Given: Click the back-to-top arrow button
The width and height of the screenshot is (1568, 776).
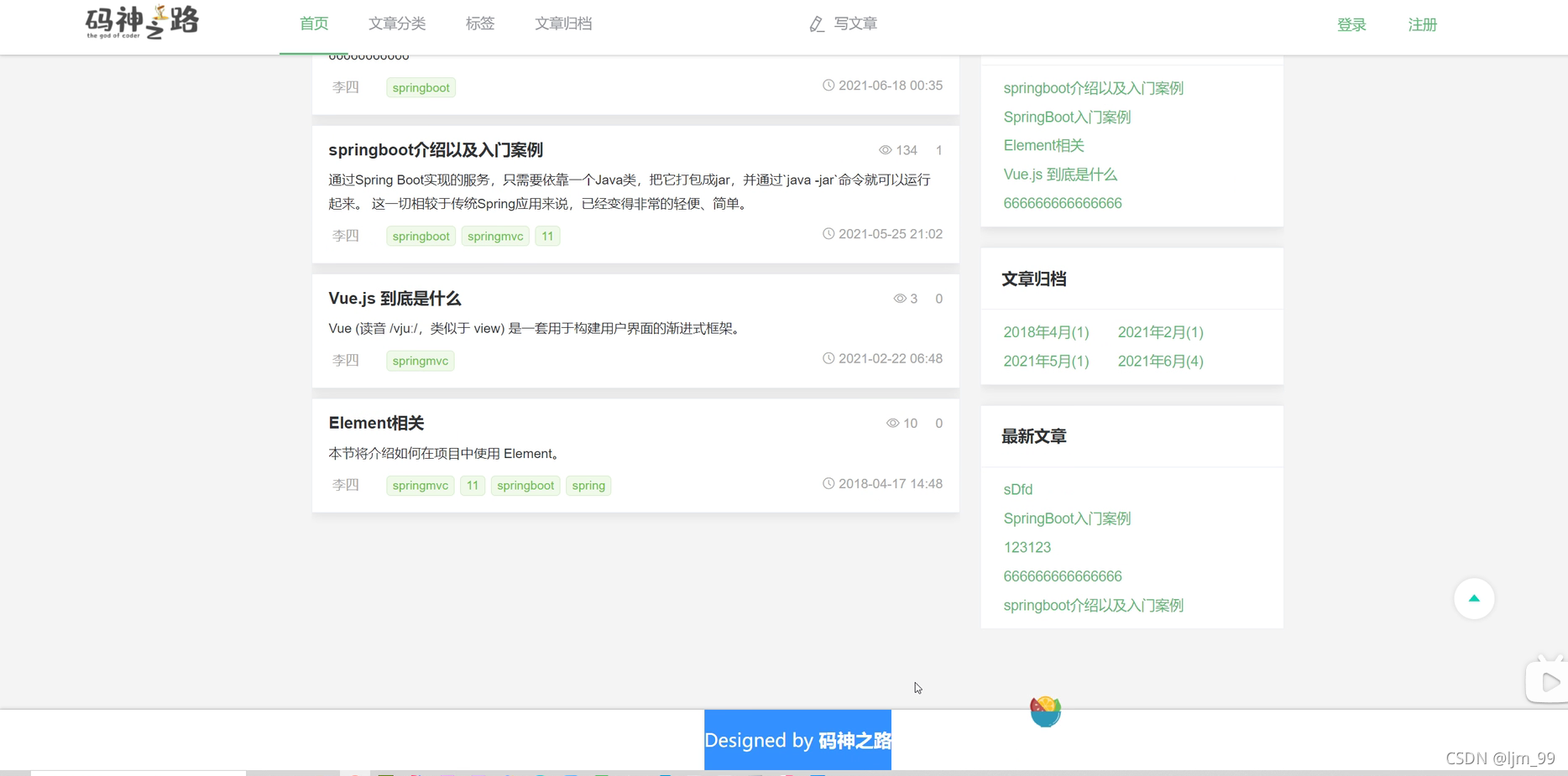Looking at the screenshot, I should click(x=1474, y=598).
